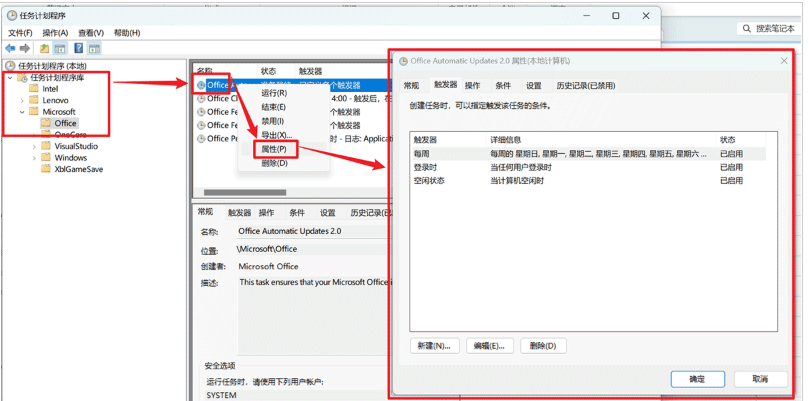Click the \Microsoft\Office location value
Image resolution: width=809 pixels, height=401 pixels.
267,249
